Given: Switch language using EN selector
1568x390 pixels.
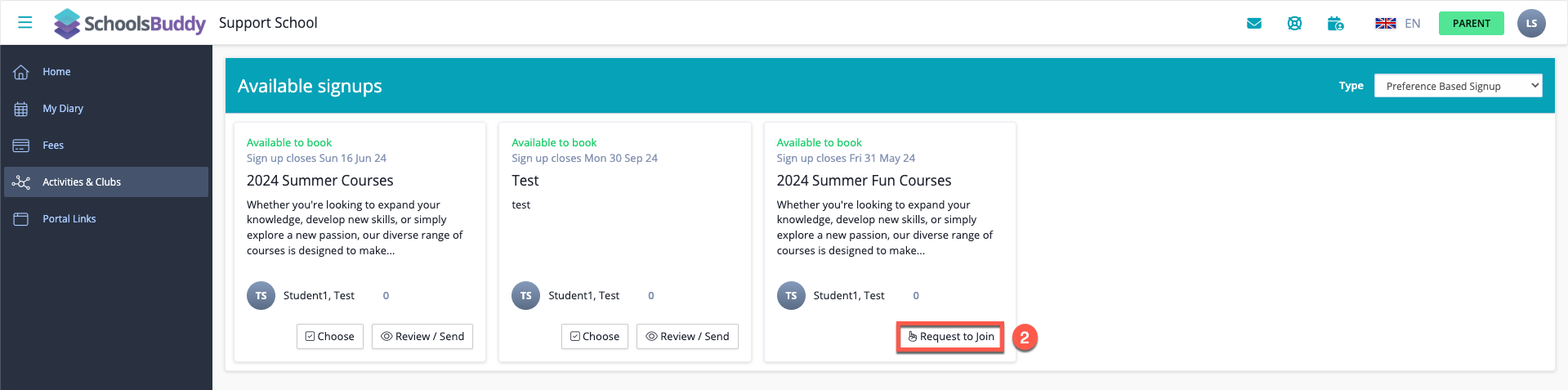Looking at the screenshot, I should point(1413,24).
